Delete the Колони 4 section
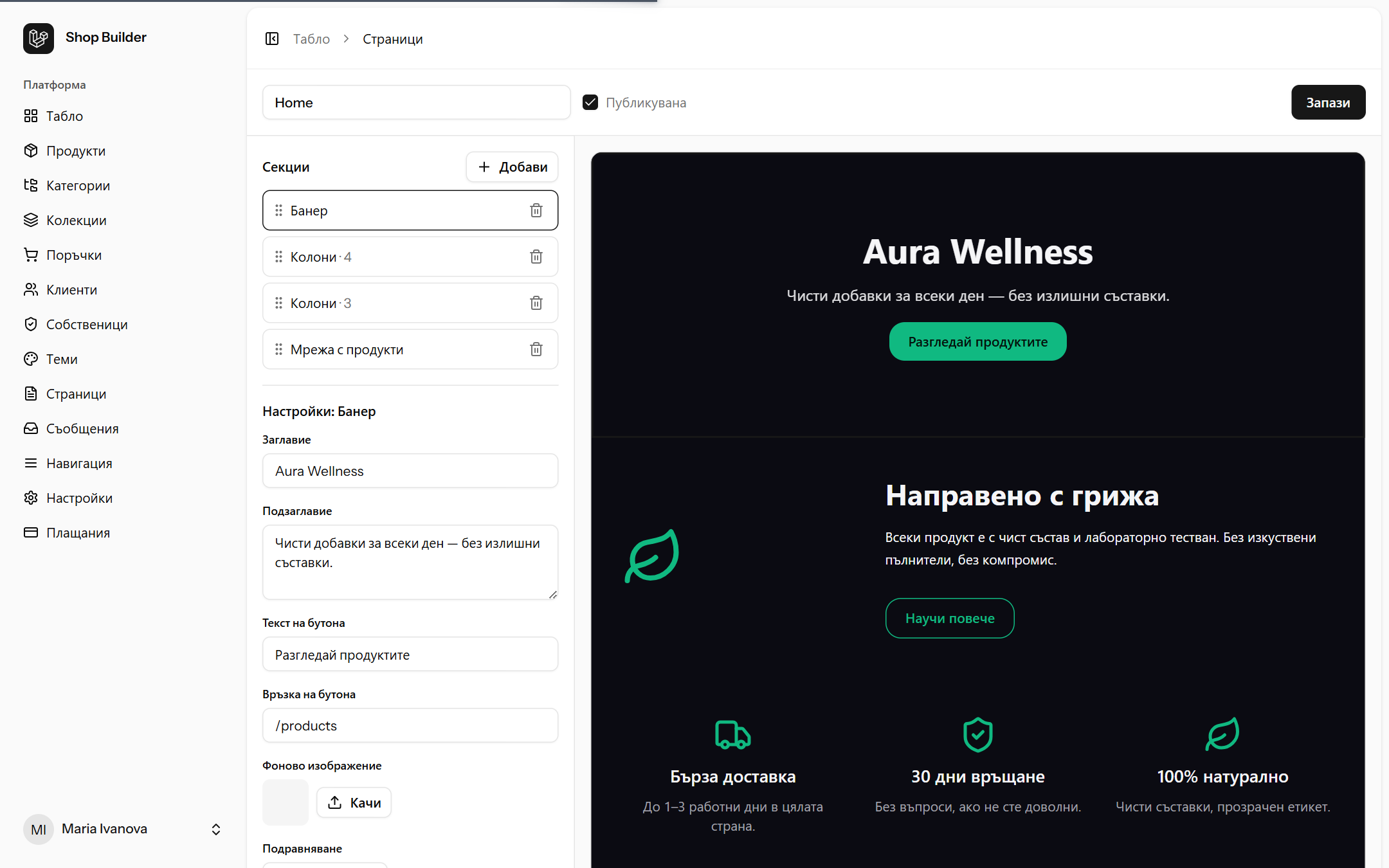The height and width of the screenshot is (868, 1389). point(536,257)
